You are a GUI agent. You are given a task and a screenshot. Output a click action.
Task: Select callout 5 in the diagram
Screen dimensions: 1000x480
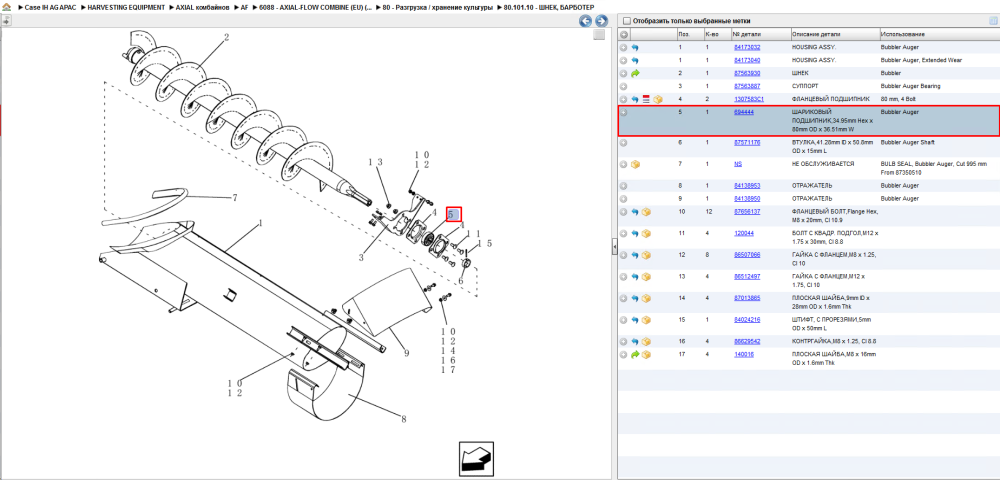pos(453,215)
